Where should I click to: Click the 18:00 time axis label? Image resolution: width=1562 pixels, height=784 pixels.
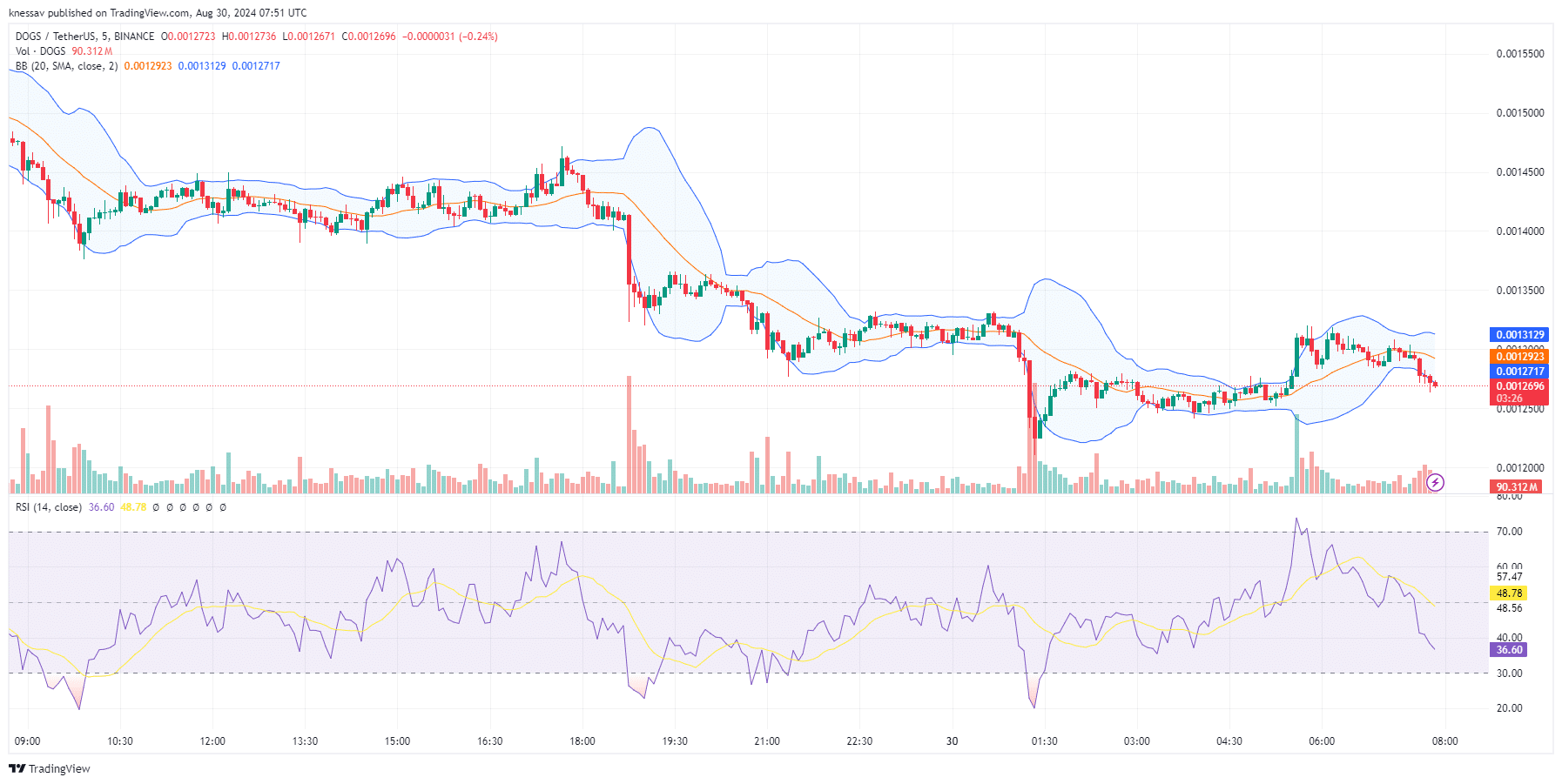click(582, 741)
